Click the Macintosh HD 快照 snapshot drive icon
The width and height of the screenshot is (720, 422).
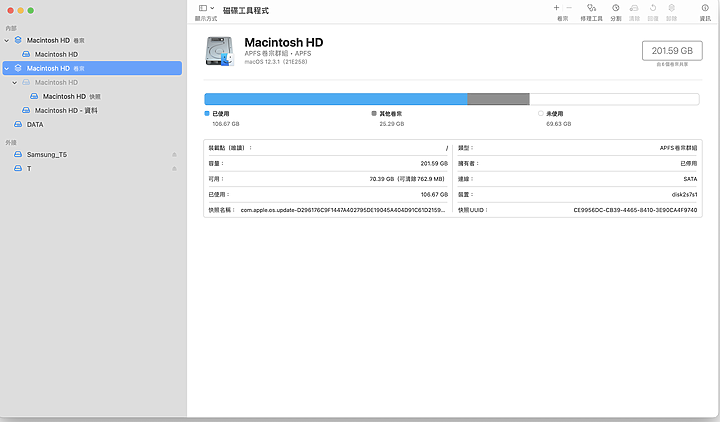34,96
